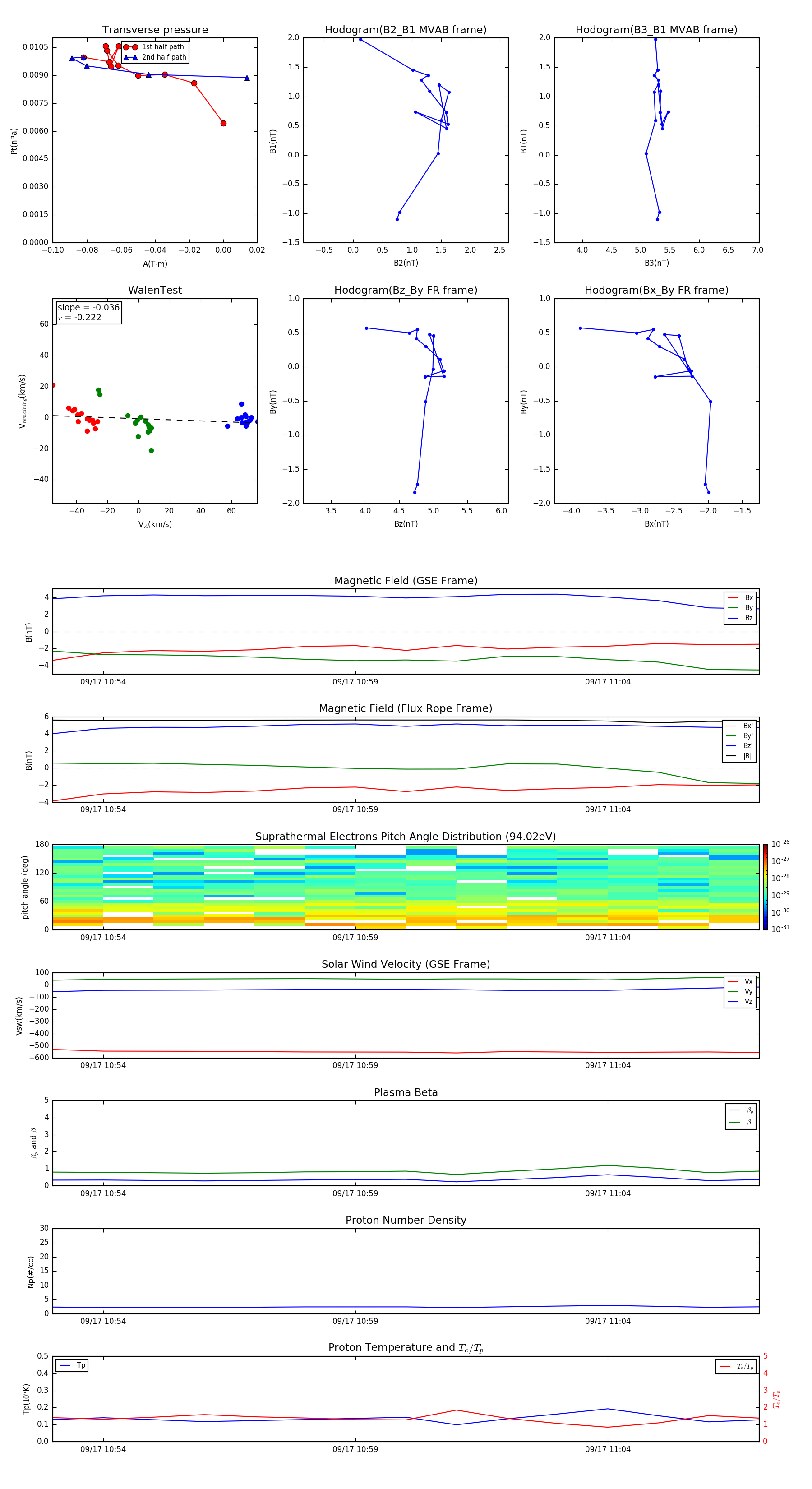Click the red '1st half path' legend marker
812x1489 pixels.
[130, 47]
